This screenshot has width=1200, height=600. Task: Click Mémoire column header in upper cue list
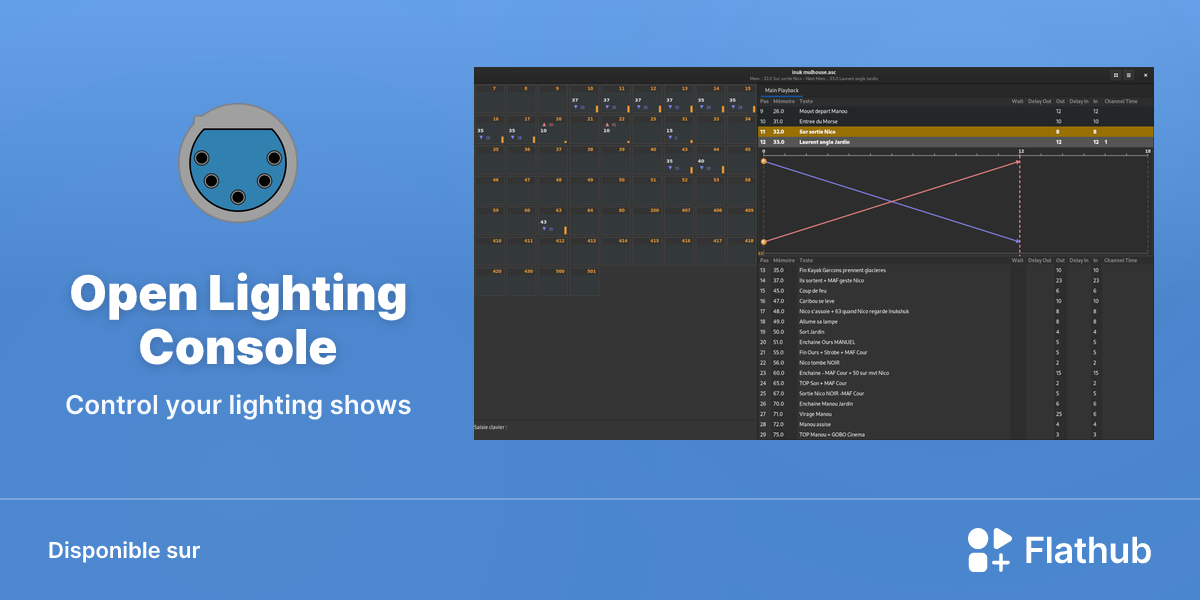pyautogui.click(x=784, y=101)
